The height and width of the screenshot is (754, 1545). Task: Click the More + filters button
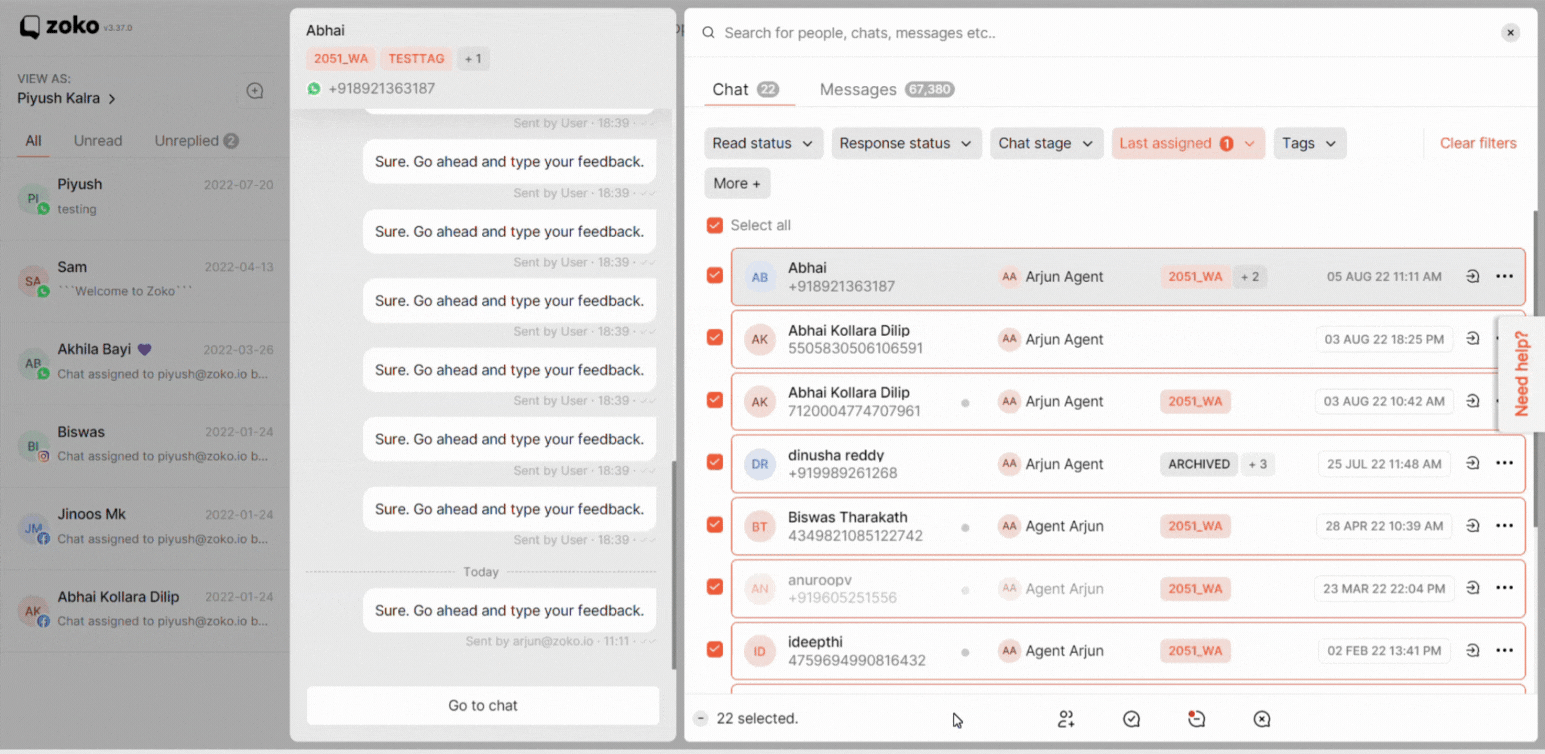click(737, 183)
